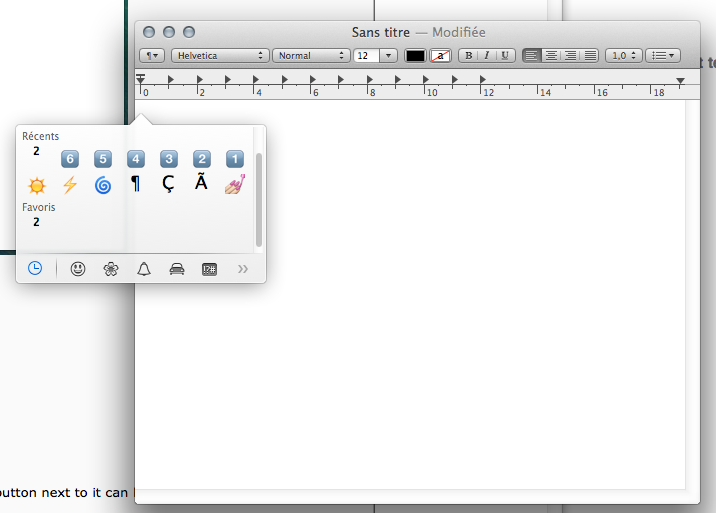
Task: Toggle bold text formatting
Action: (468, 56)
